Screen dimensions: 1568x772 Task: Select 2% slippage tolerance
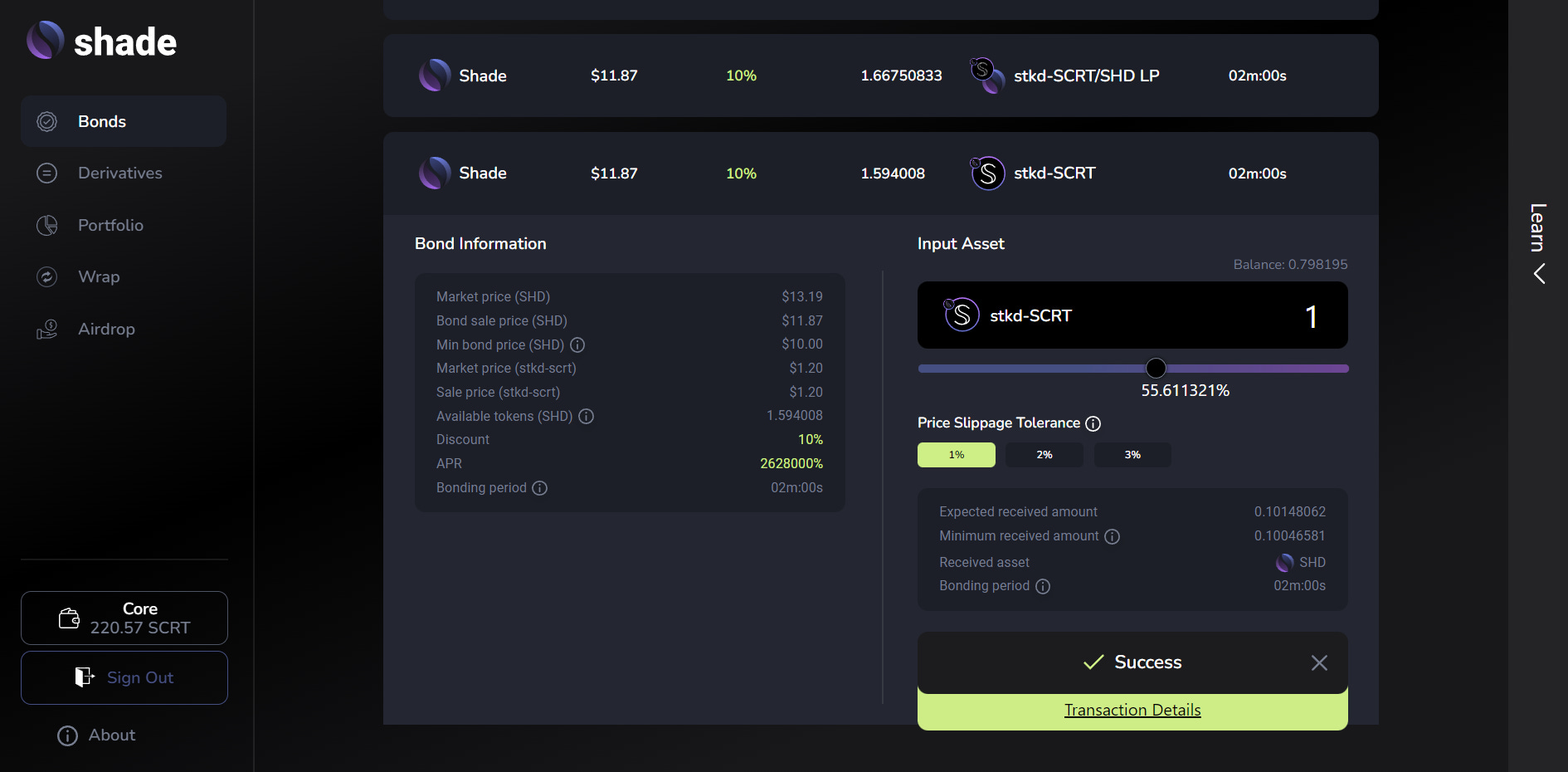tap(1045, 455)
